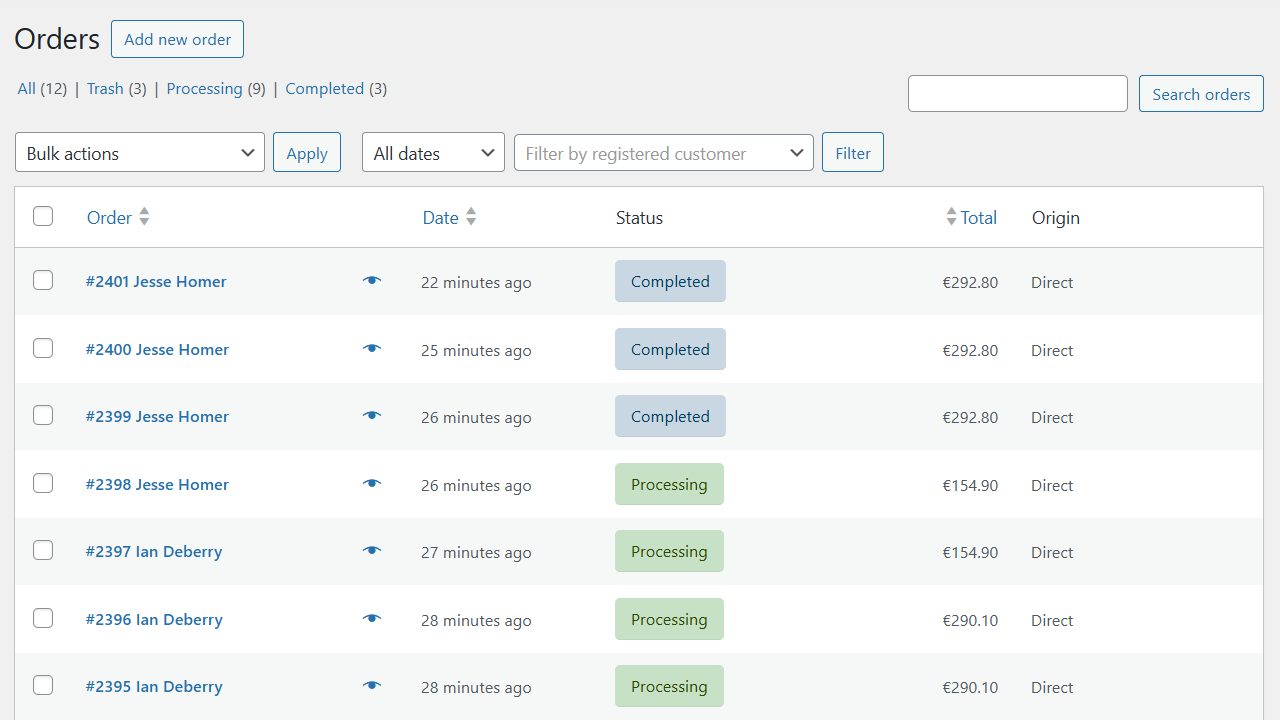
Task: Check the box for order #2398
Action: tap(43, 483)
